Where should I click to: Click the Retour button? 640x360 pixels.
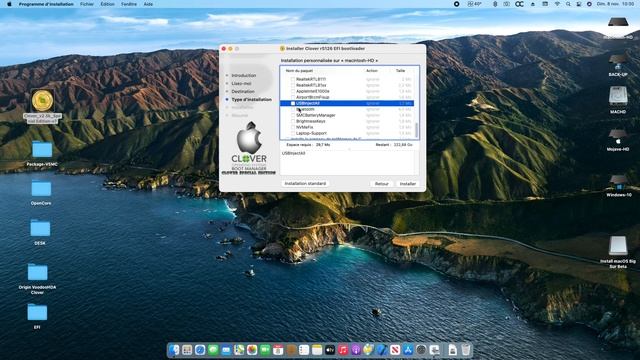382,184
